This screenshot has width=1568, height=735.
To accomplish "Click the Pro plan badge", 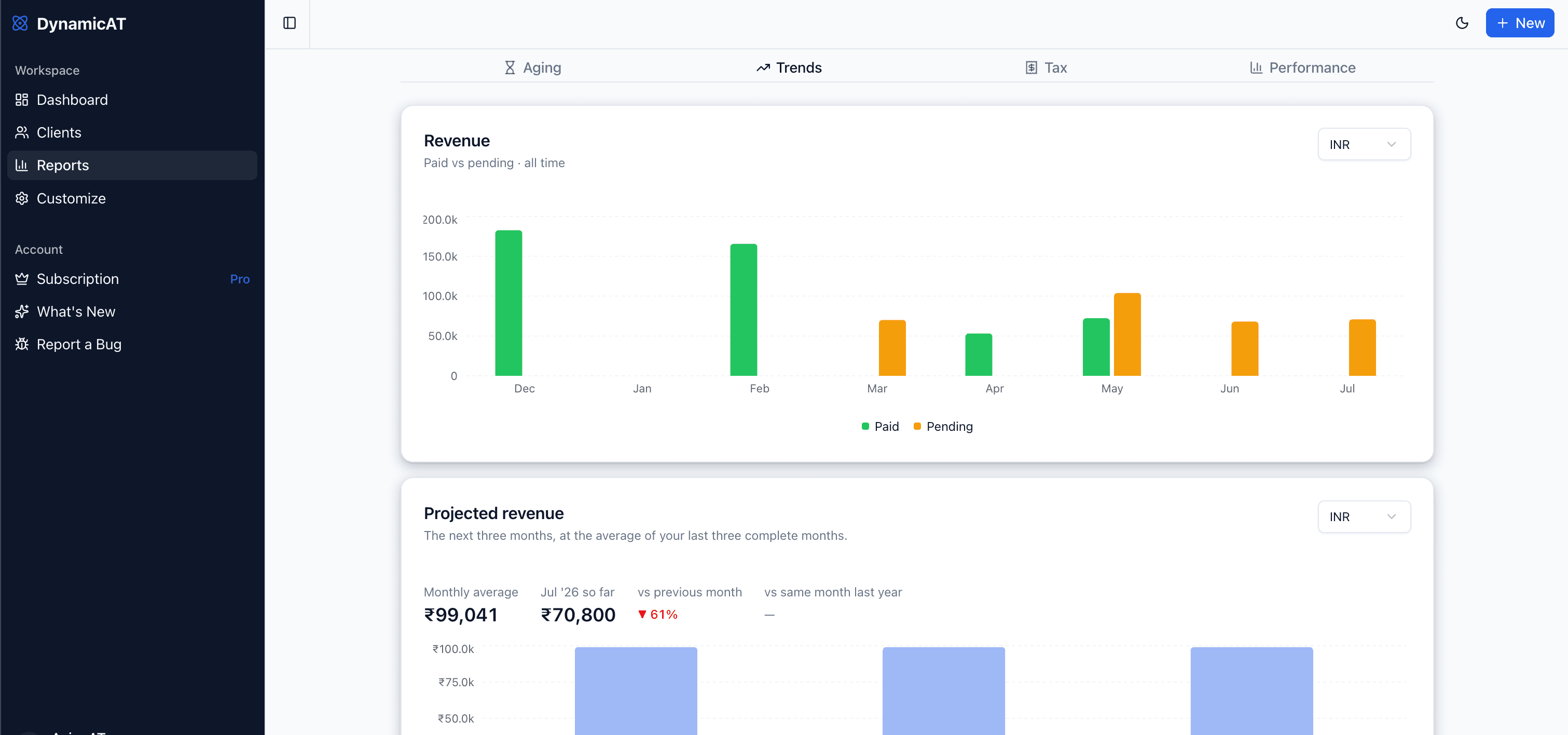I will pyautogui.click(x=240, y=279).
